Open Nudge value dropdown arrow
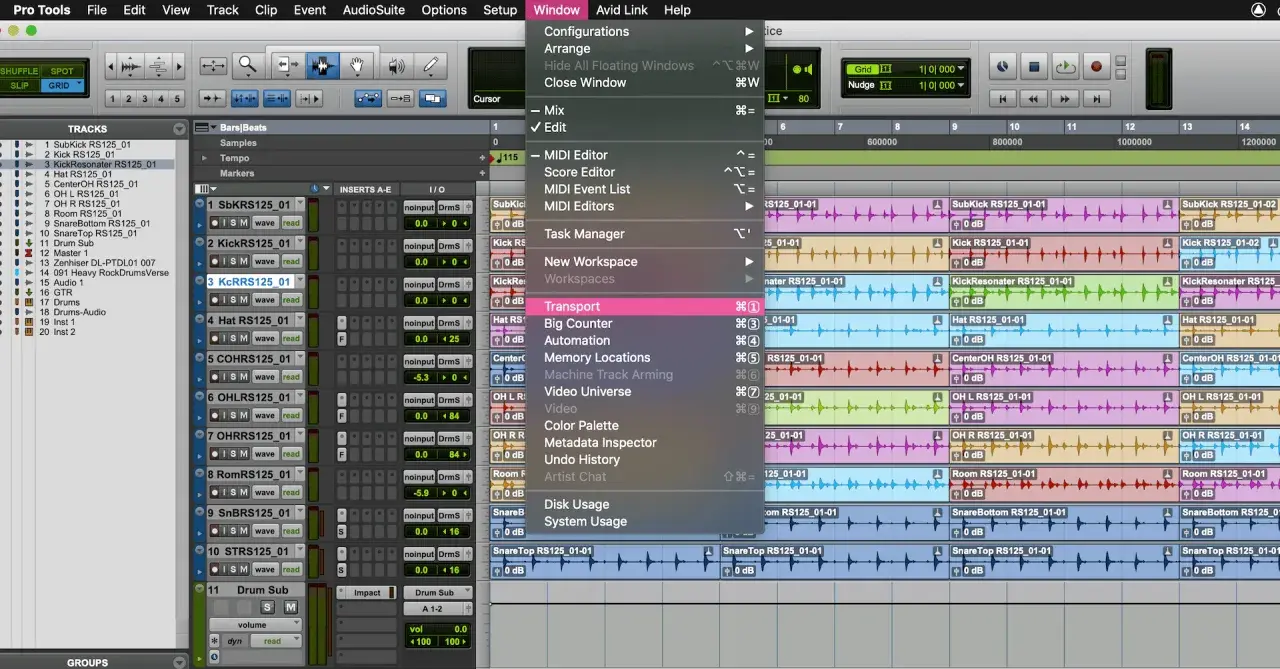Screen dimensions: 1280x669 coord(961,85)
